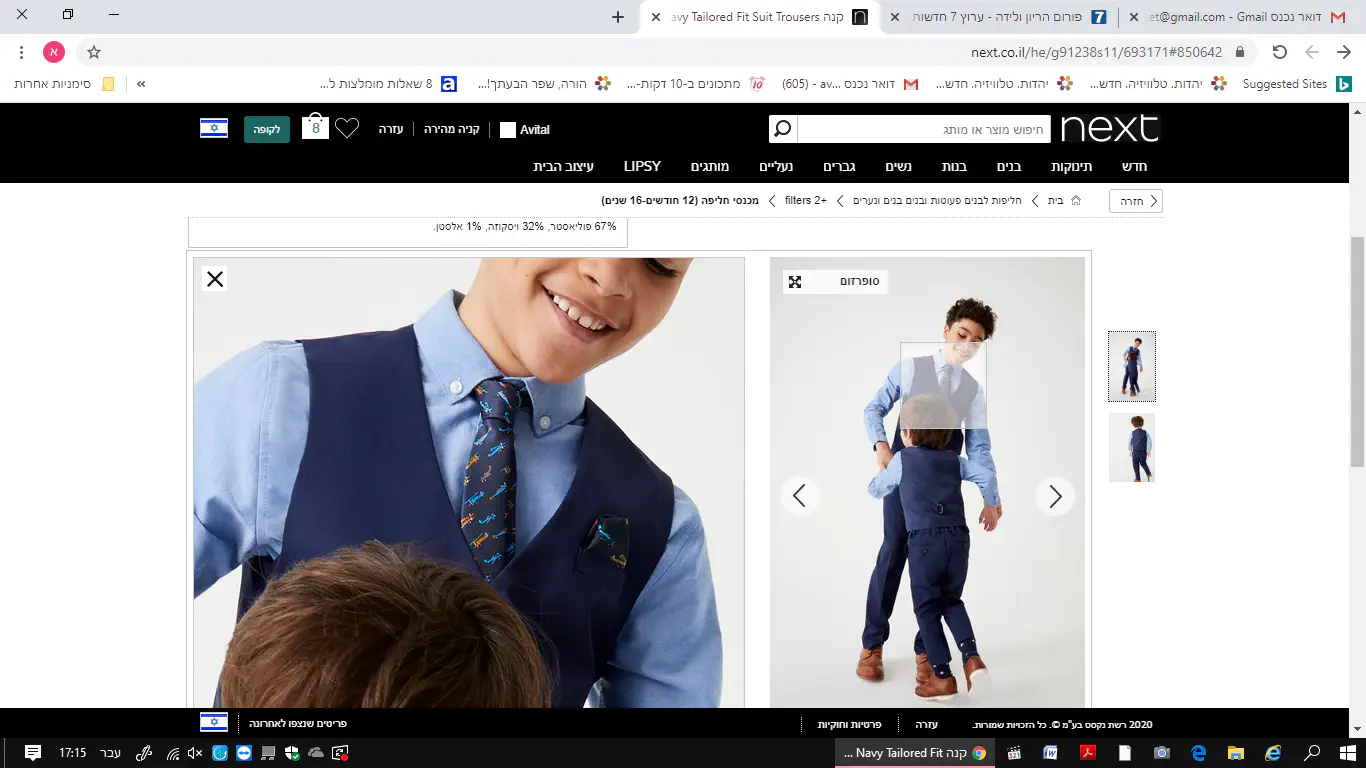Click the Next logo in the header

tap(1109, 128)
